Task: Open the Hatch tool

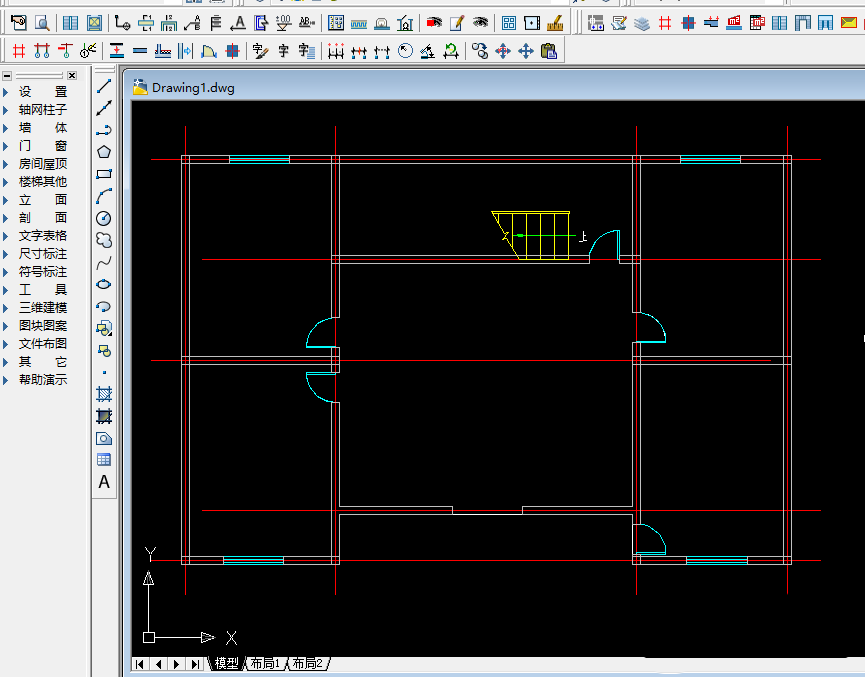Action: [x=104, y=394]
